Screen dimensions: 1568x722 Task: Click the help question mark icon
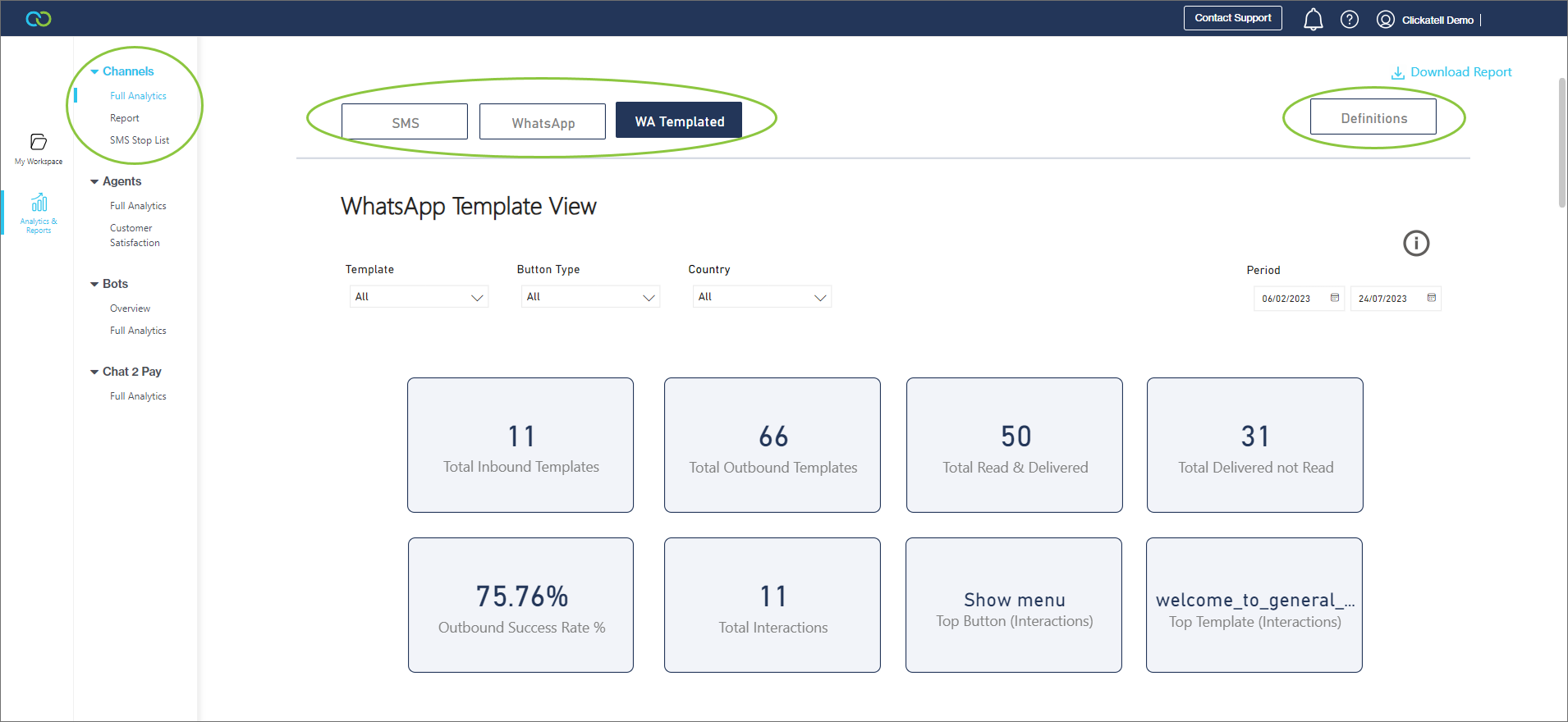[1349, 20]
